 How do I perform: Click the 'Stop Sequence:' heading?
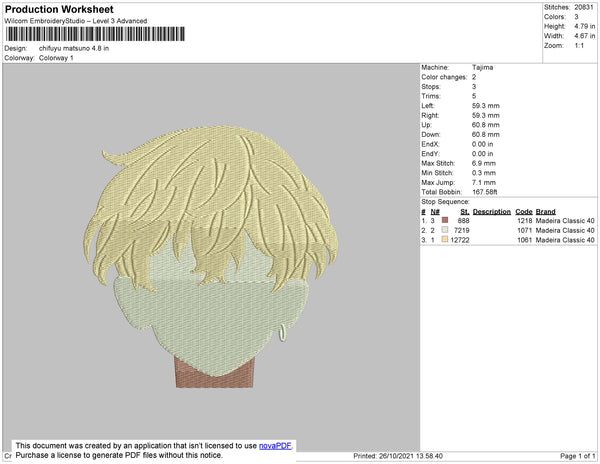tap(445, 202)
